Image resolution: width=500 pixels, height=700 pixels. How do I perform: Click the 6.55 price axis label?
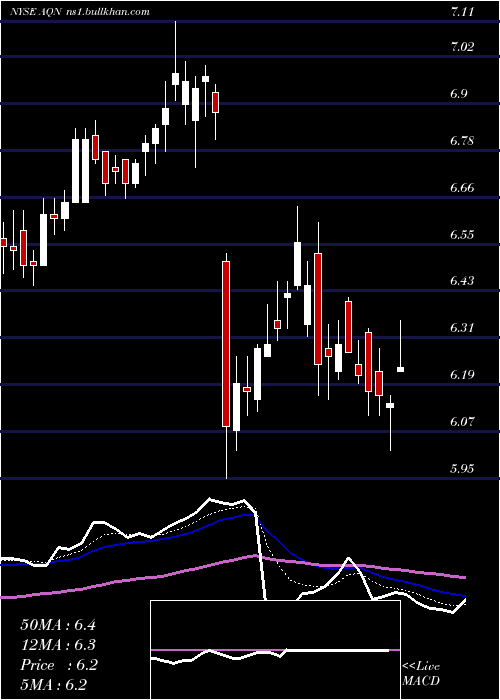pos(461,234)
